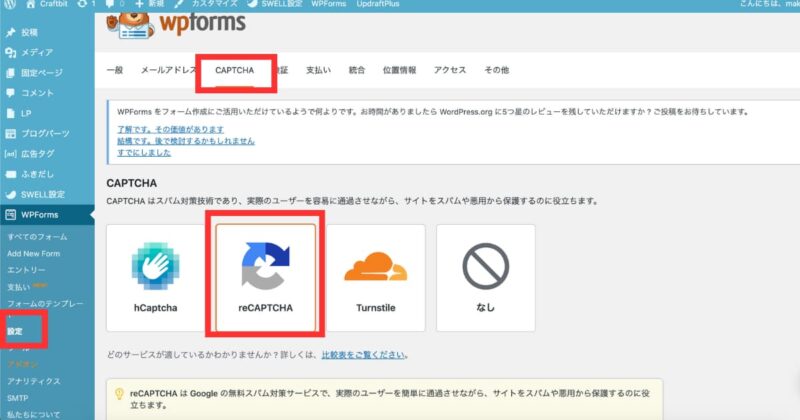Click the コメント bubble icon in sidebar
The width and height of the screenshot is (800, 420).
pyautogui.click(x=10, y=93)
